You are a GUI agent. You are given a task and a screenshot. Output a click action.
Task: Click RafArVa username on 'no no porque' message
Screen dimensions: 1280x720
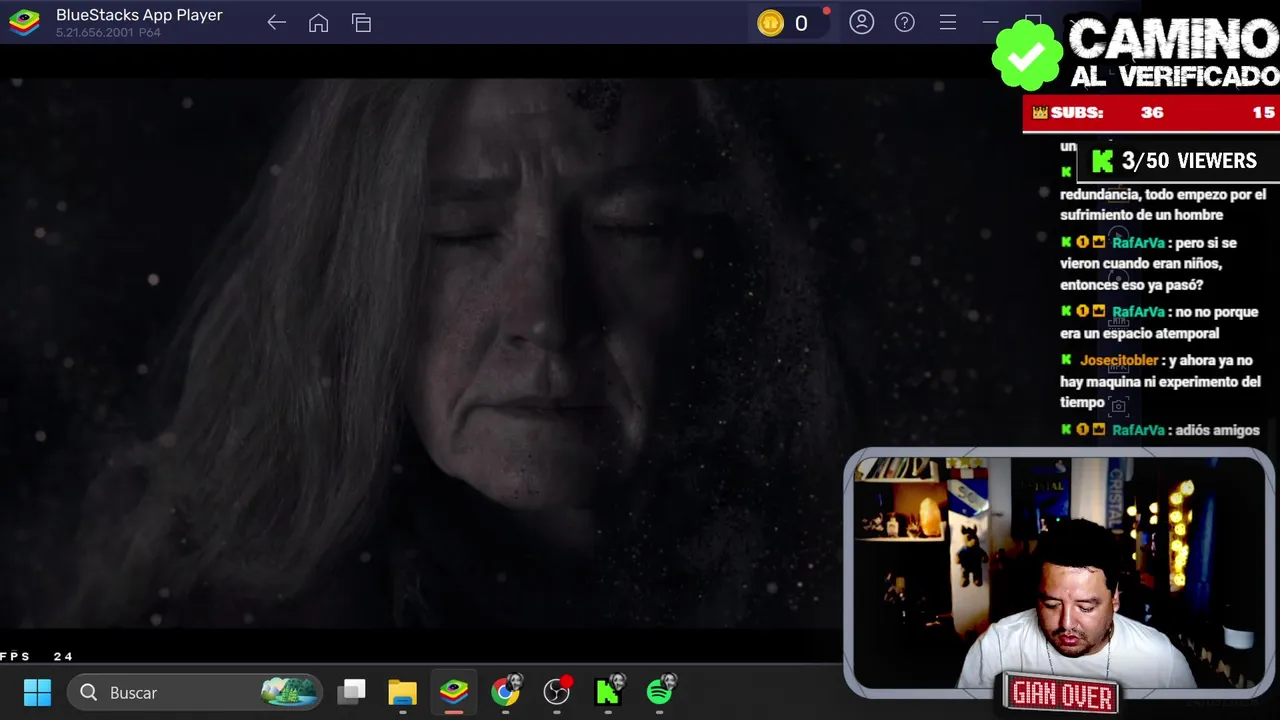click(1138, 312)
